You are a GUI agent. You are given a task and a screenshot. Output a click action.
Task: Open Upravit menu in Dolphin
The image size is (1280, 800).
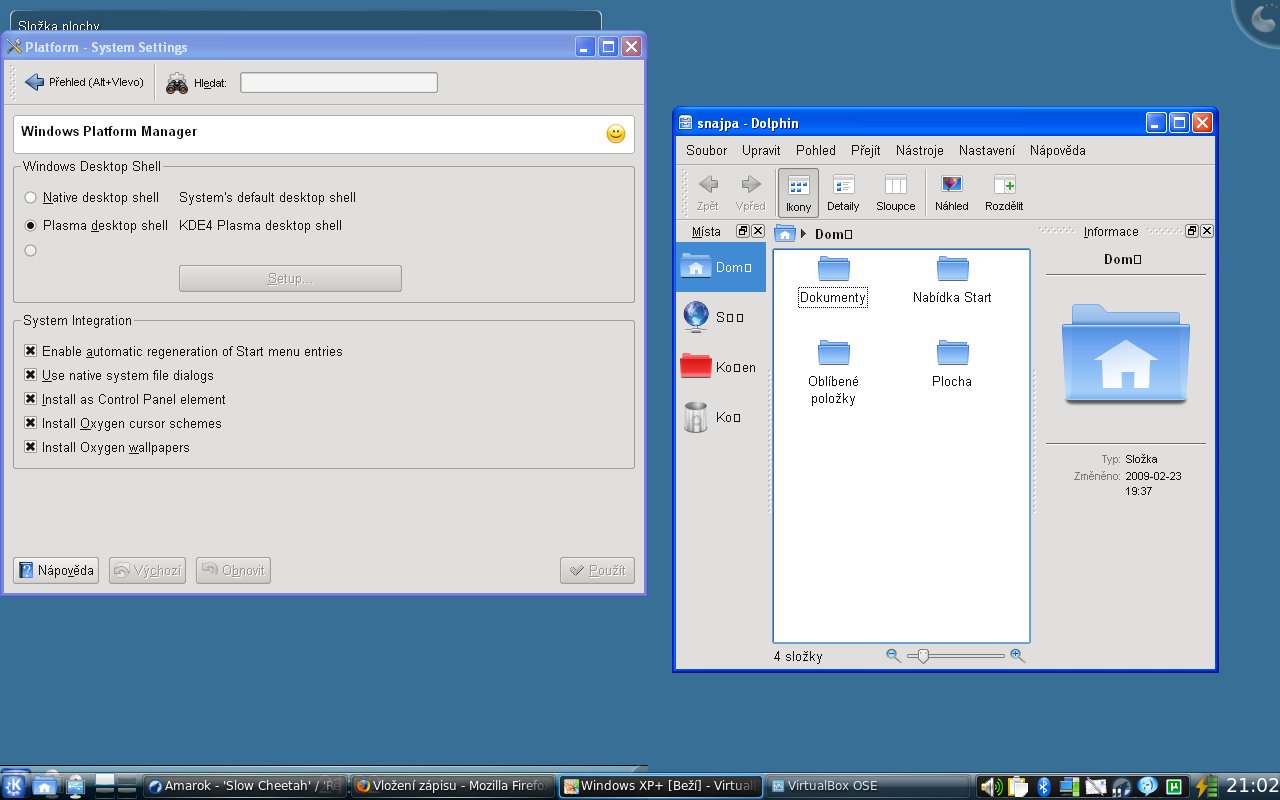pyautogui.click(x=761, y=150)
